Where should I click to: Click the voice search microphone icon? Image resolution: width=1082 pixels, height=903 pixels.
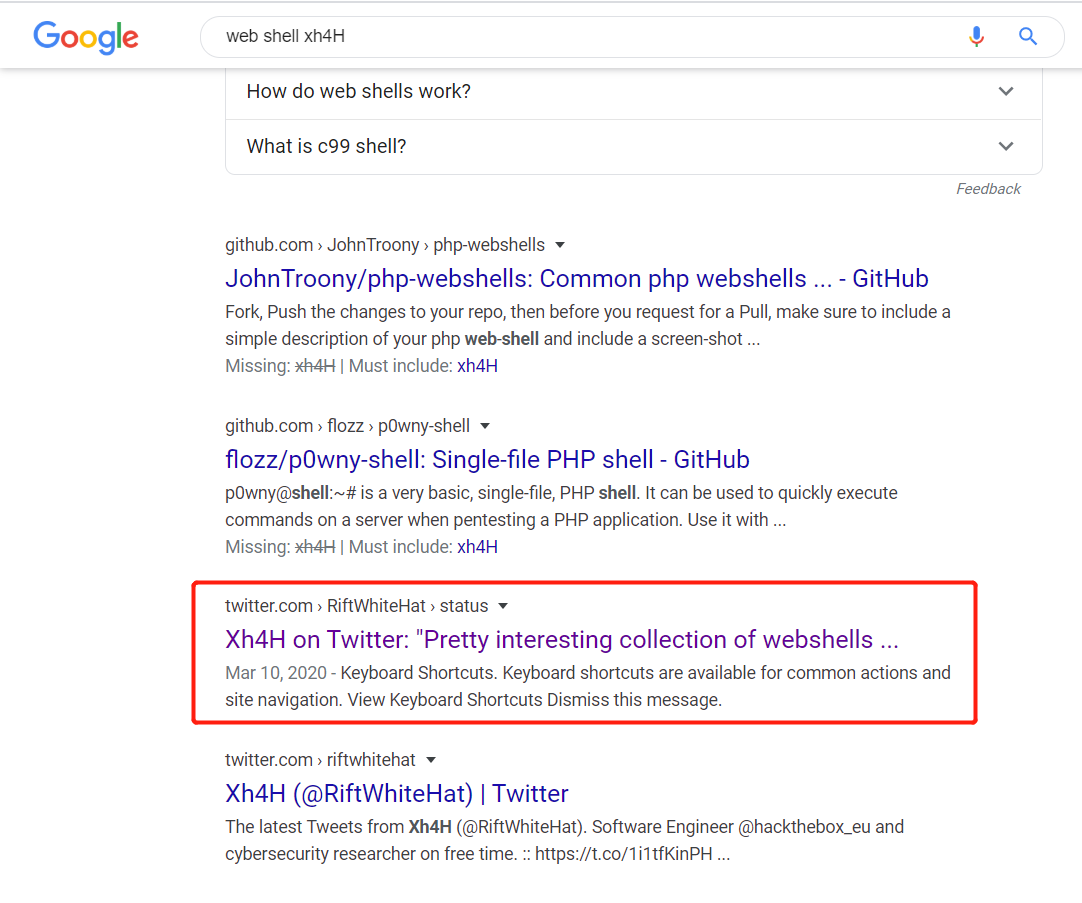tap(976, 37)
